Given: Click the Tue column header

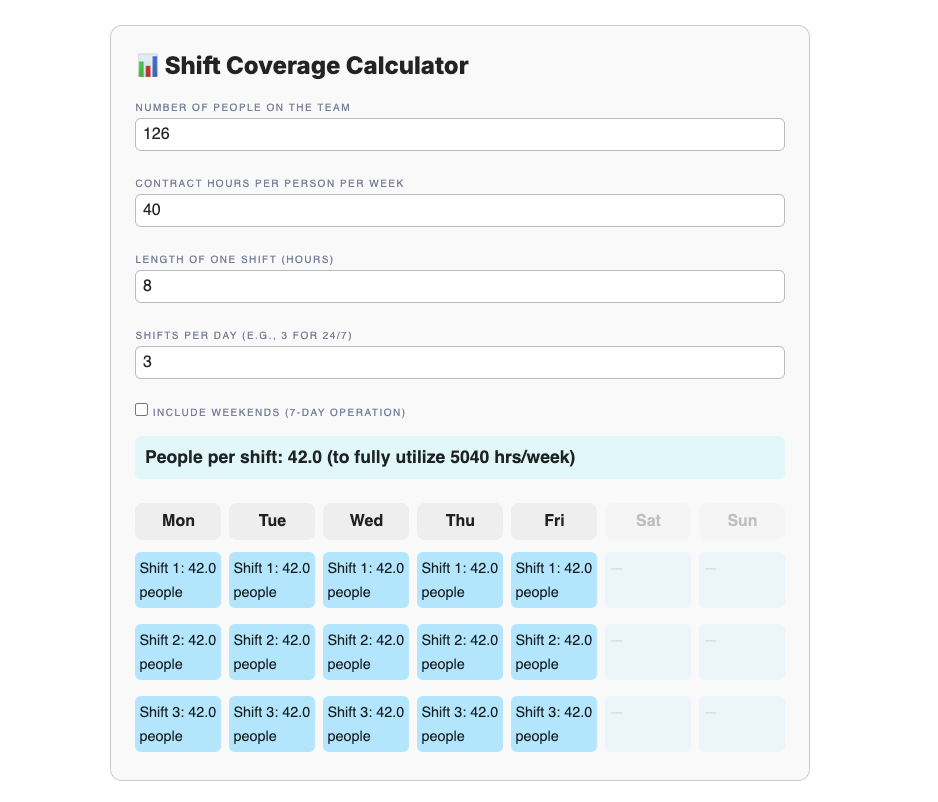Looking at the screenshot, I should coord(271,520).
